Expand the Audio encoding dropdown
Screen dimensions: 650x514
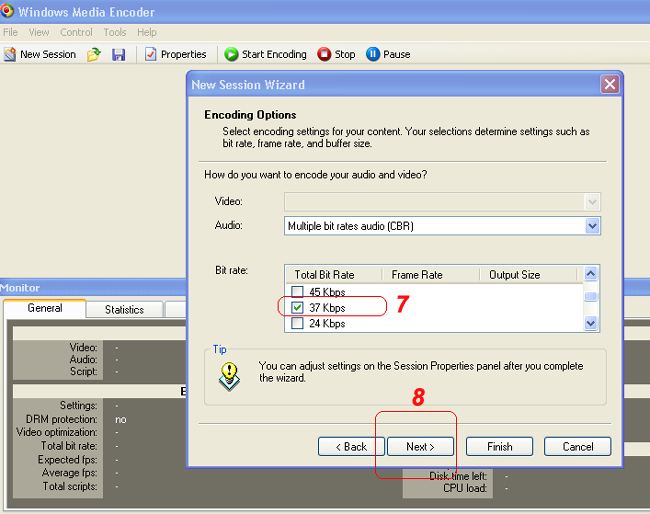(x=593, y=226)
